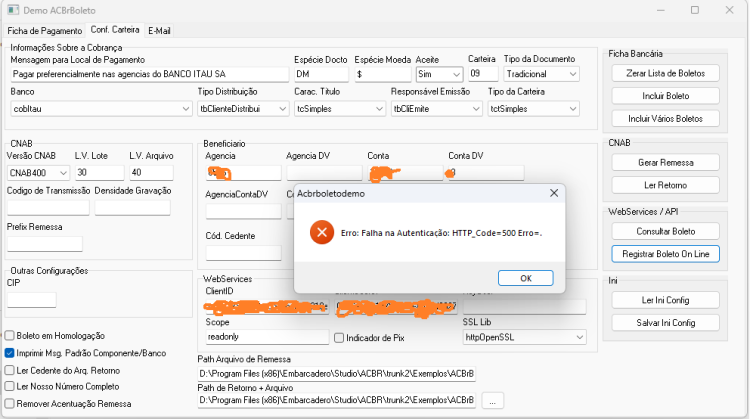Click the L.V. Lote field
Viewport: 750px width, 419px height.
[x=99, y=173]
